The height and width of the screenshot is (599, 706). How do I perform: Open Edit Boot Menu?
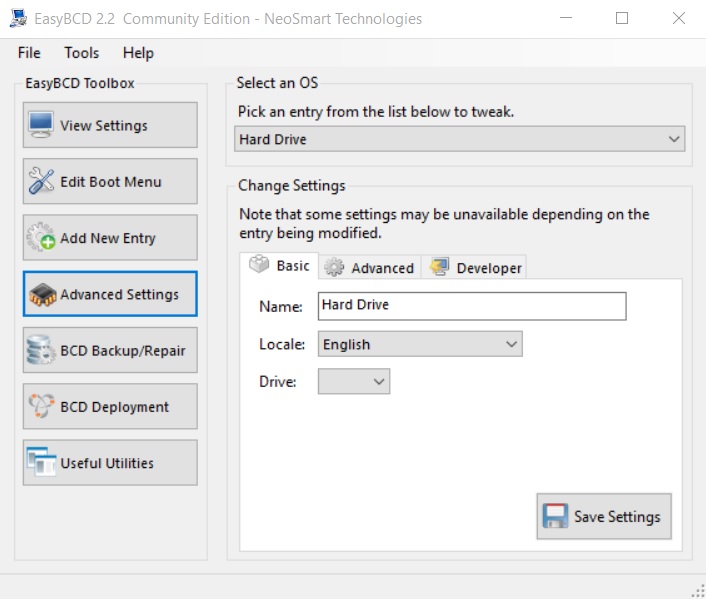(110, 181)
